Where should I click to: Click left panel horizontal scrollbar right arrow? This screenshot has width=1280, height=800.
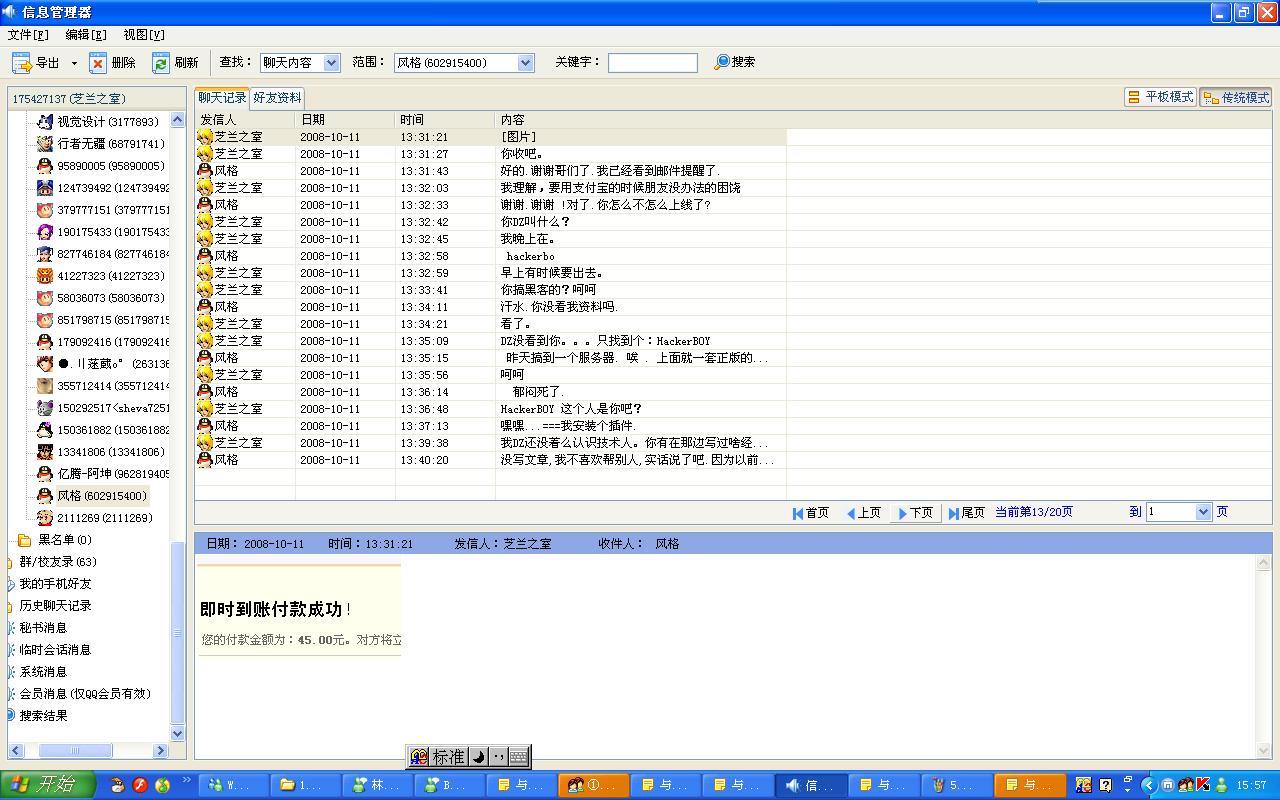click(x=160, y=750)
